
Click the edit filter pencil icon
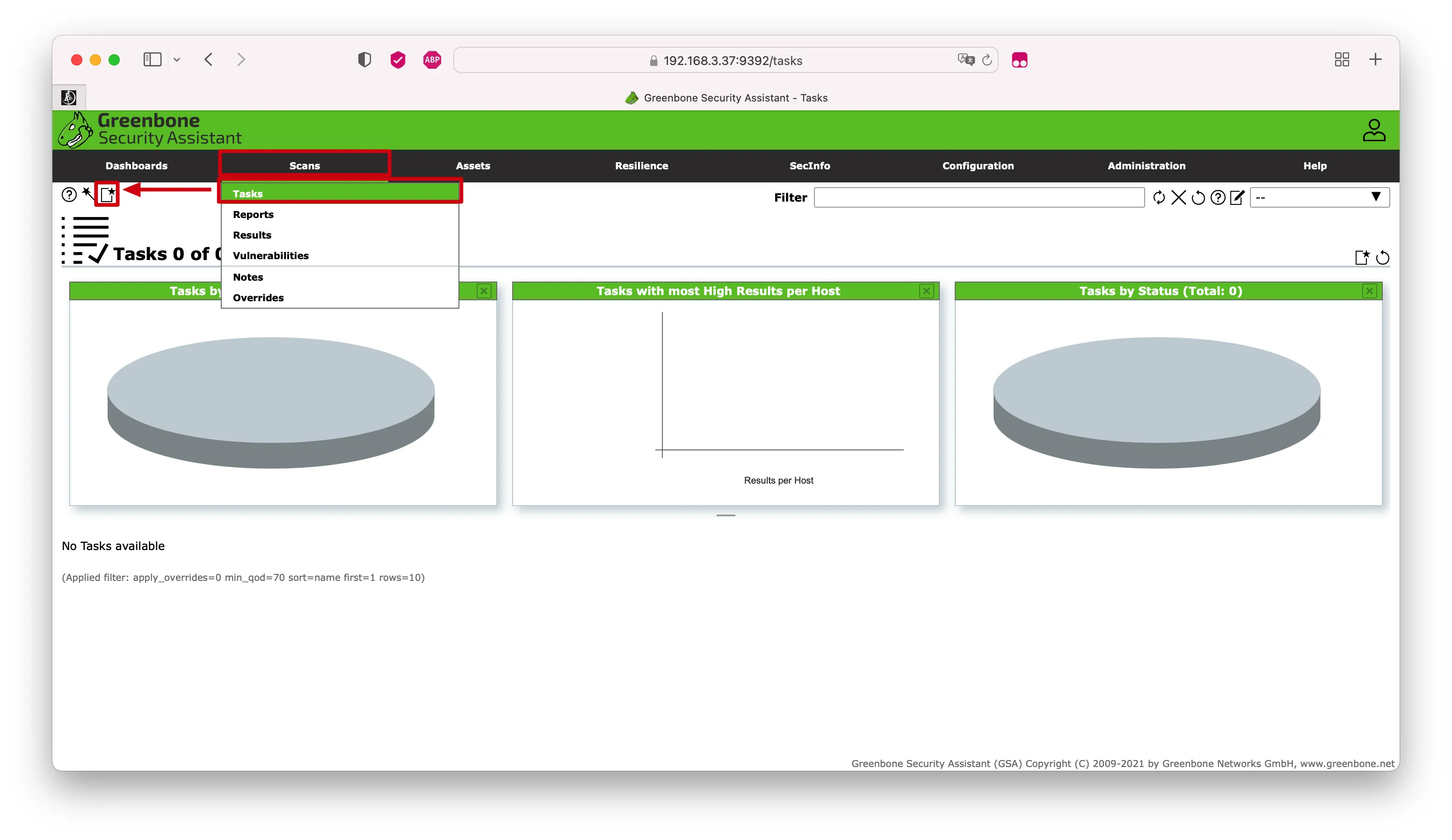1237,198
